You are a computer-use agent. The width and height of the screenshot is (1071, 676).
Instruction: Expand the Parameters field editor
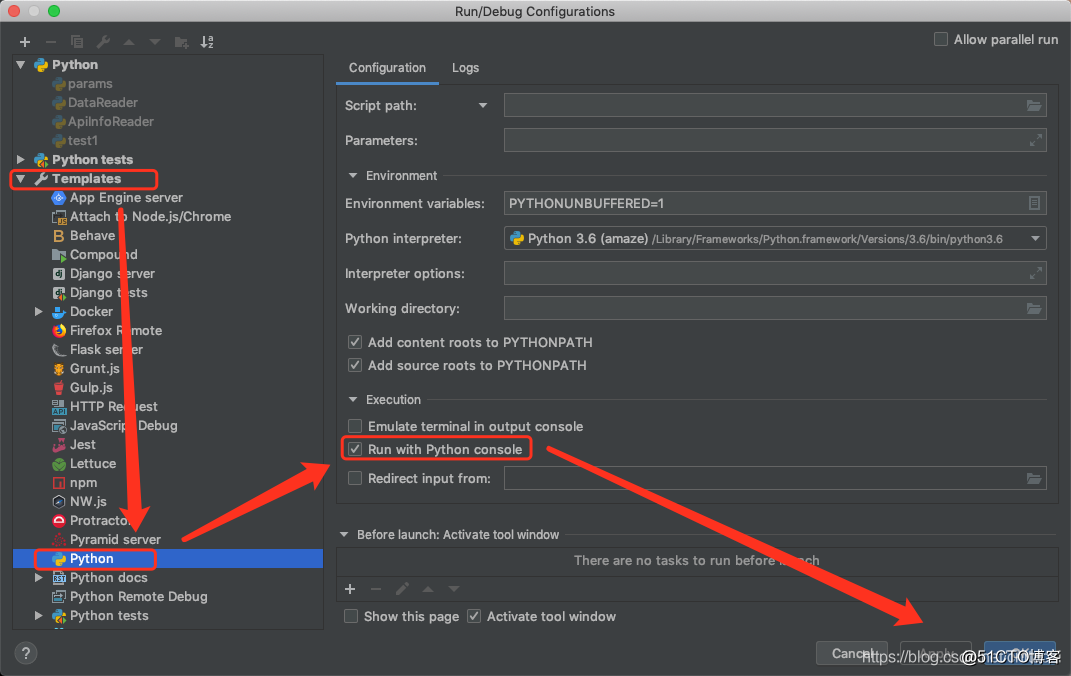coord(1035,141)
